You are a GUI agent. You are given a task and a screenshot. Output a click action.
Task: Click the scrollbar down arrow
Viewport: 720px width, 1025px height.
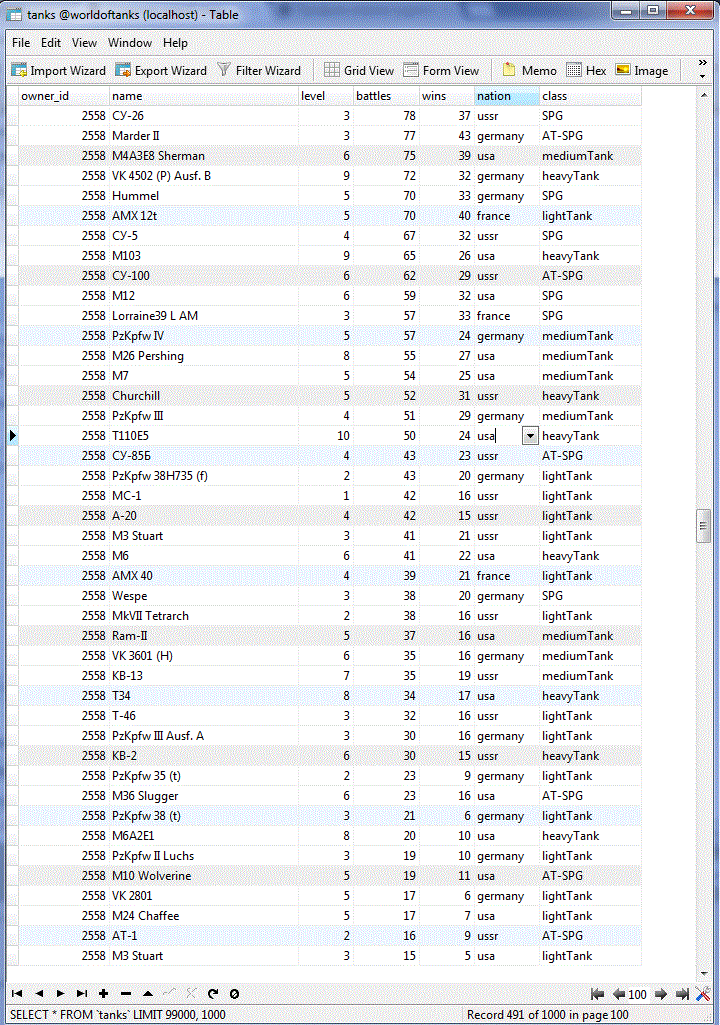click(x=704, y=974)
